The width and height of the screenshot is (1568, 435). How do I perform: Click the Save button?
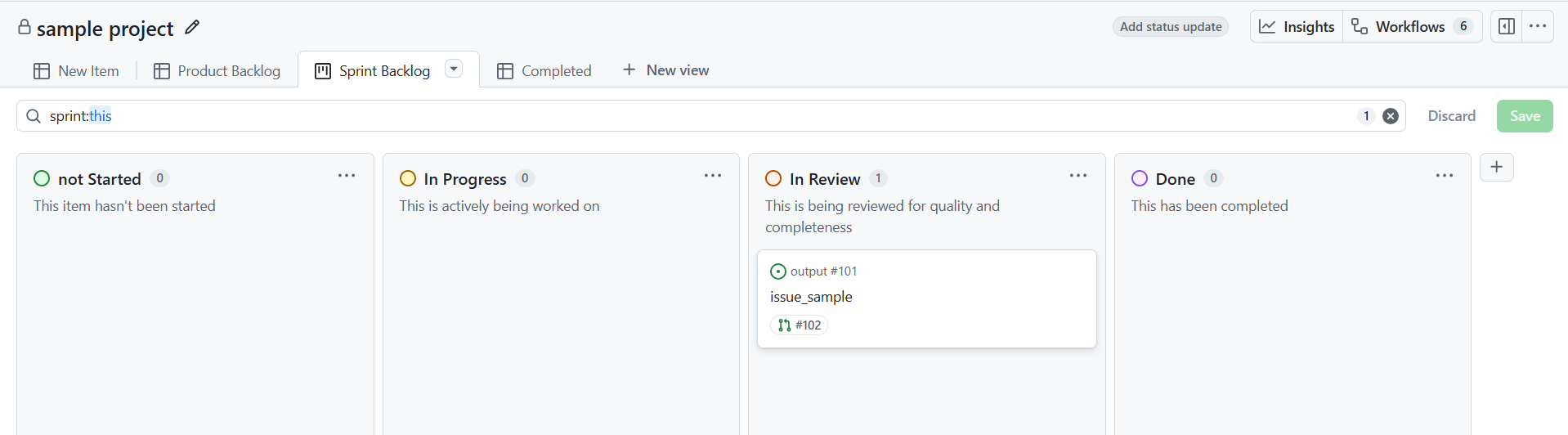(x=1525, y=116)
